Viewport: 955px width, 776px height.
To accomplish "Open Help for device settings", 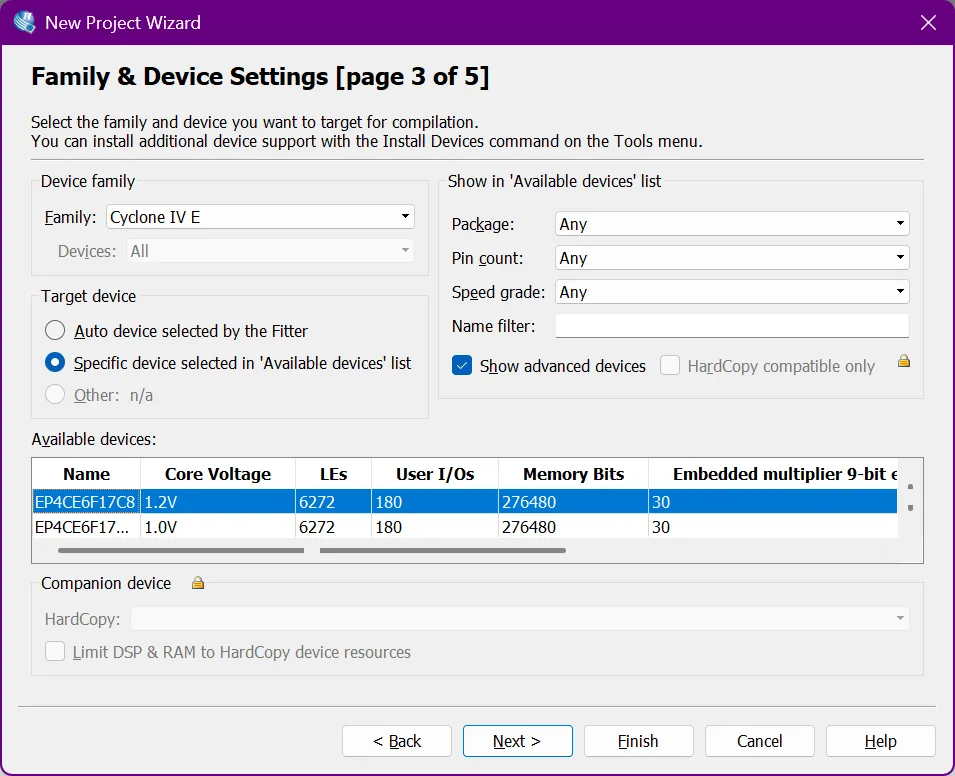I will tap(881, 741).
